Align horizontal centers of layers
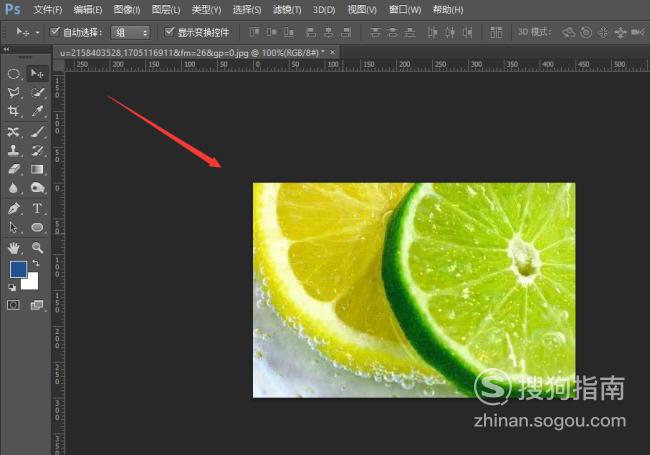 [329, 32]
